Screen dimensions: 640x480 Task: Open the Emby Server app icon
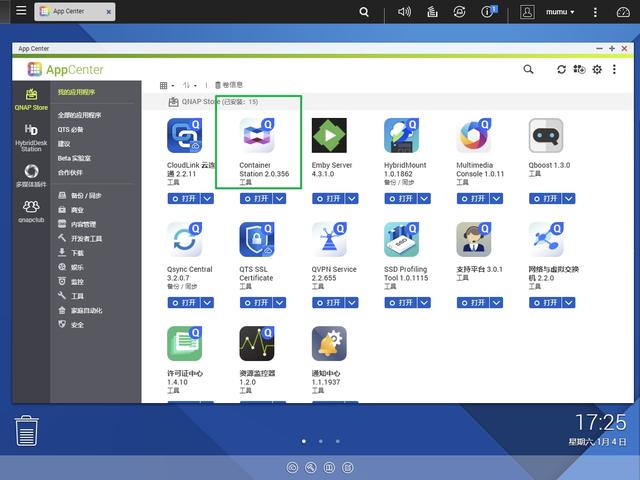(328, 135)
